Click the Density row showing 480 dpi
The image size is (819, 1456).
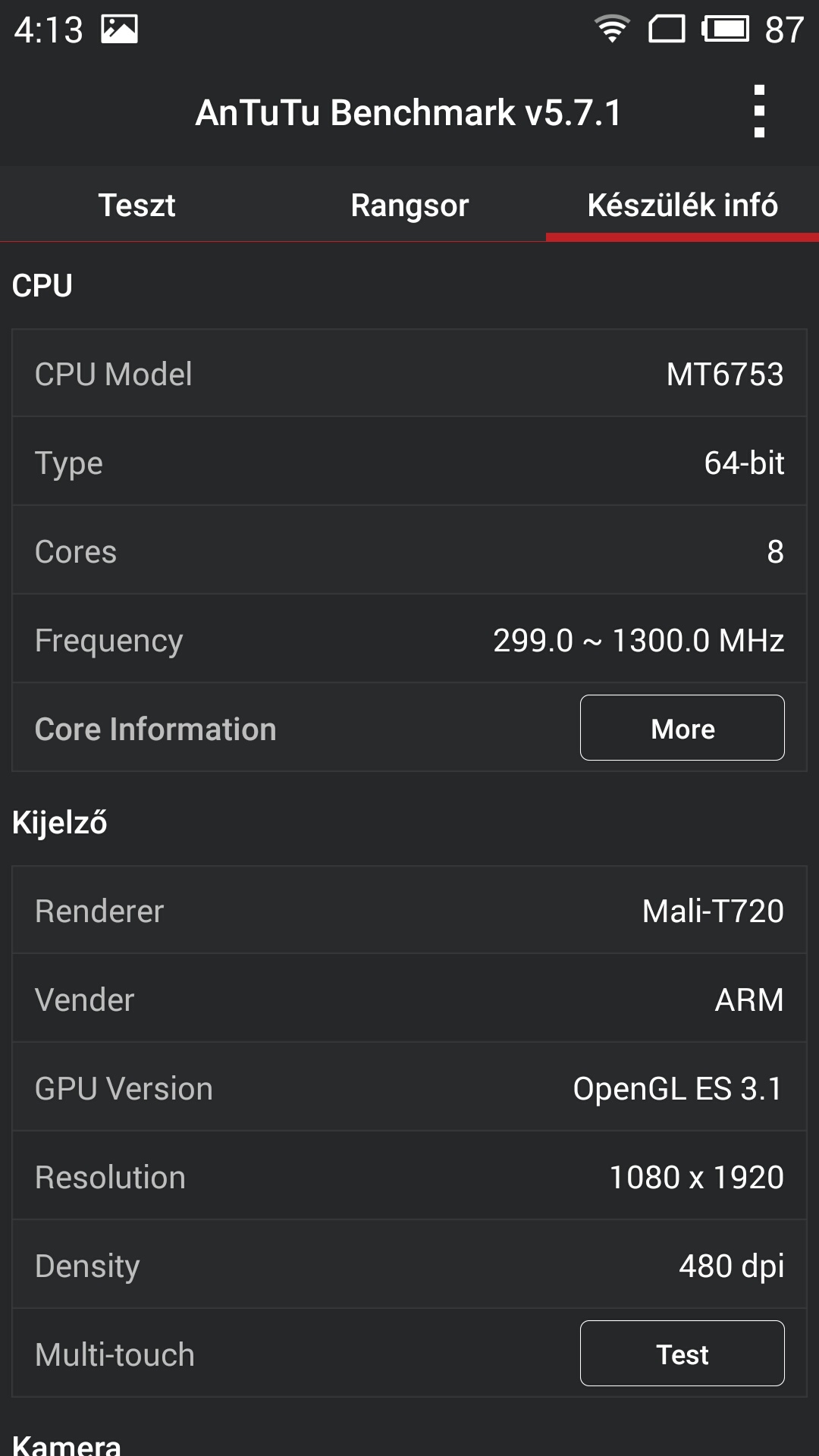(x=409, y=1265)
